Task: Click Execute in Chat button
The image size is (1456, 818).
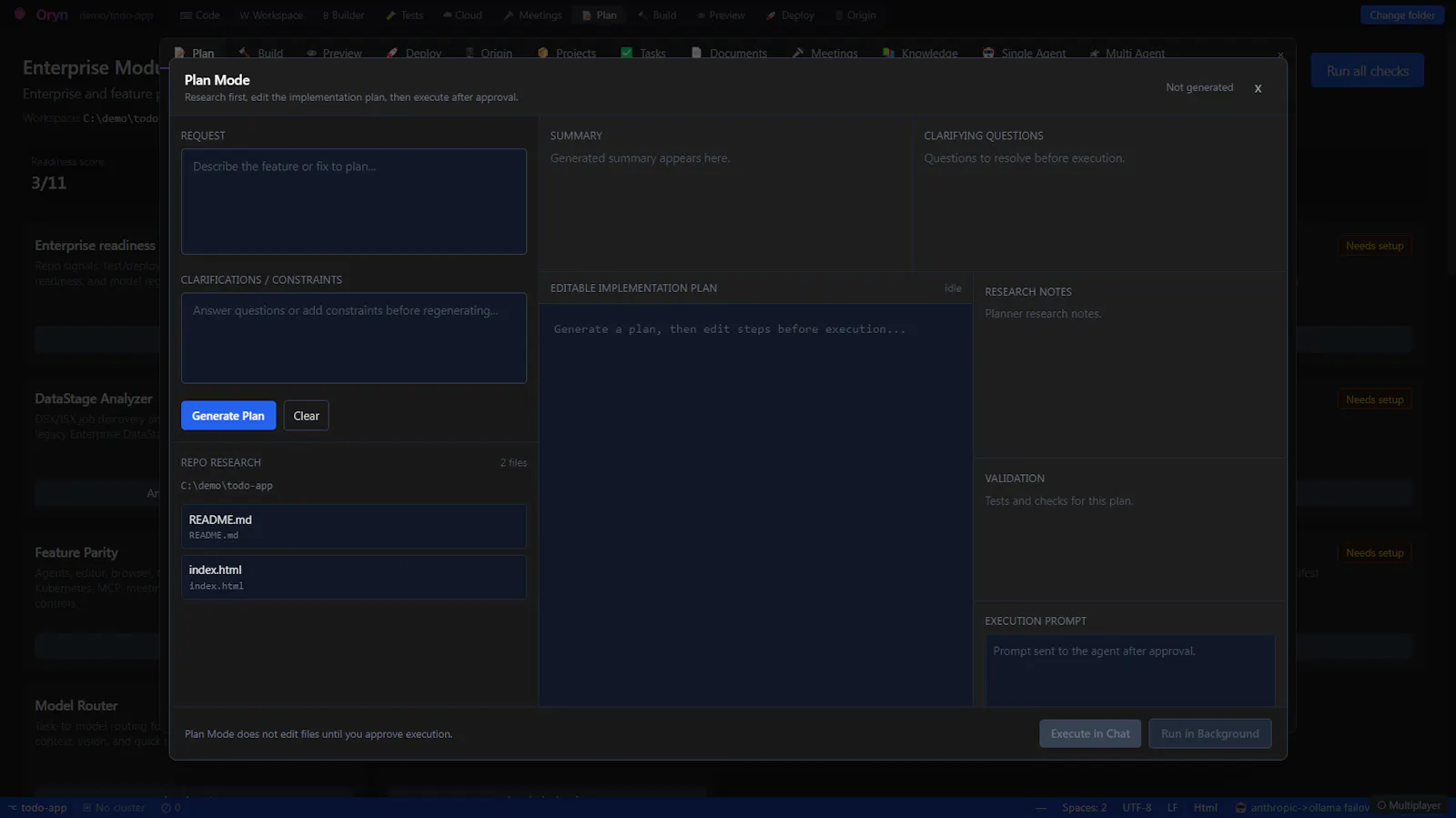Action: 1090,733
